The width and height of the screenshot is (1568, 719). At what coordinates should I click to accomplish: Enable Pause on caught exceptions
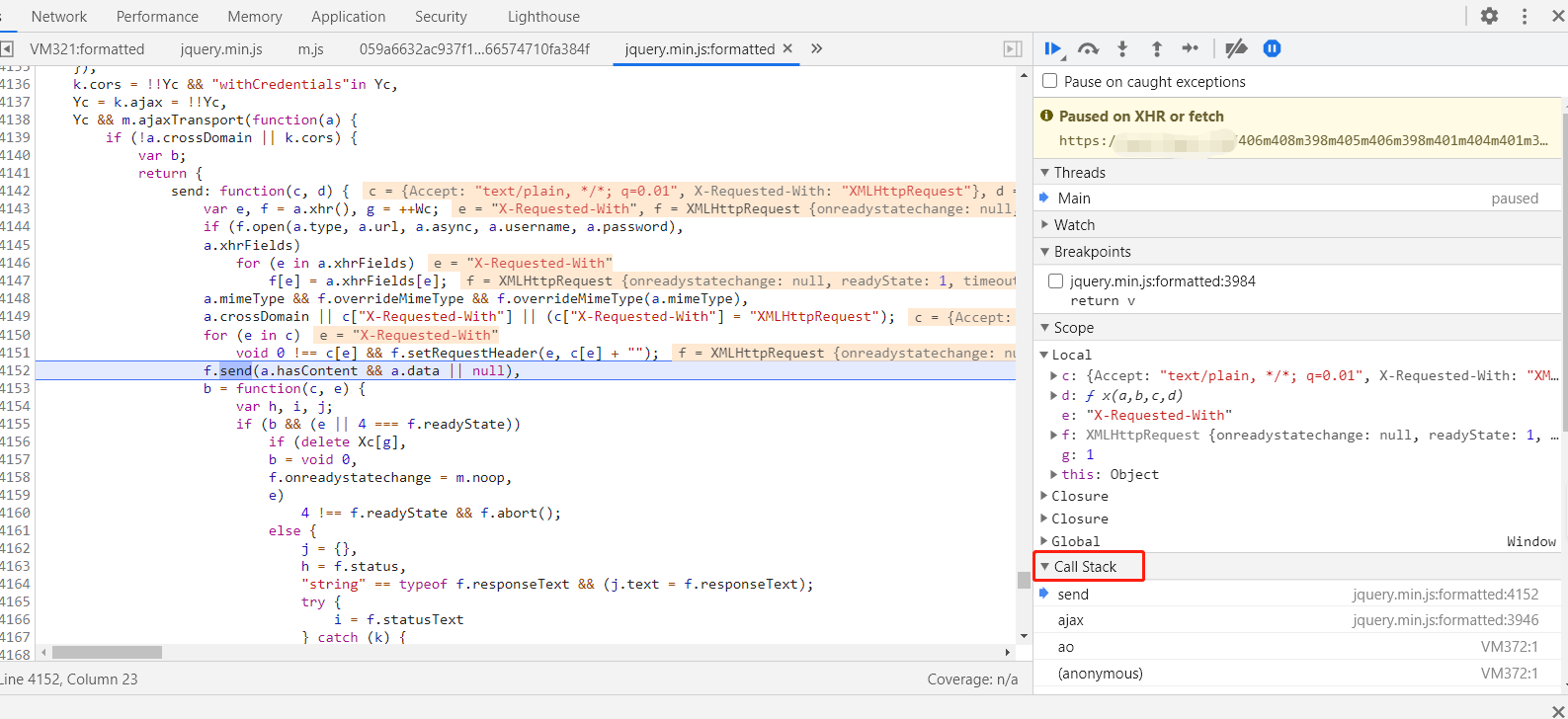1050,81
